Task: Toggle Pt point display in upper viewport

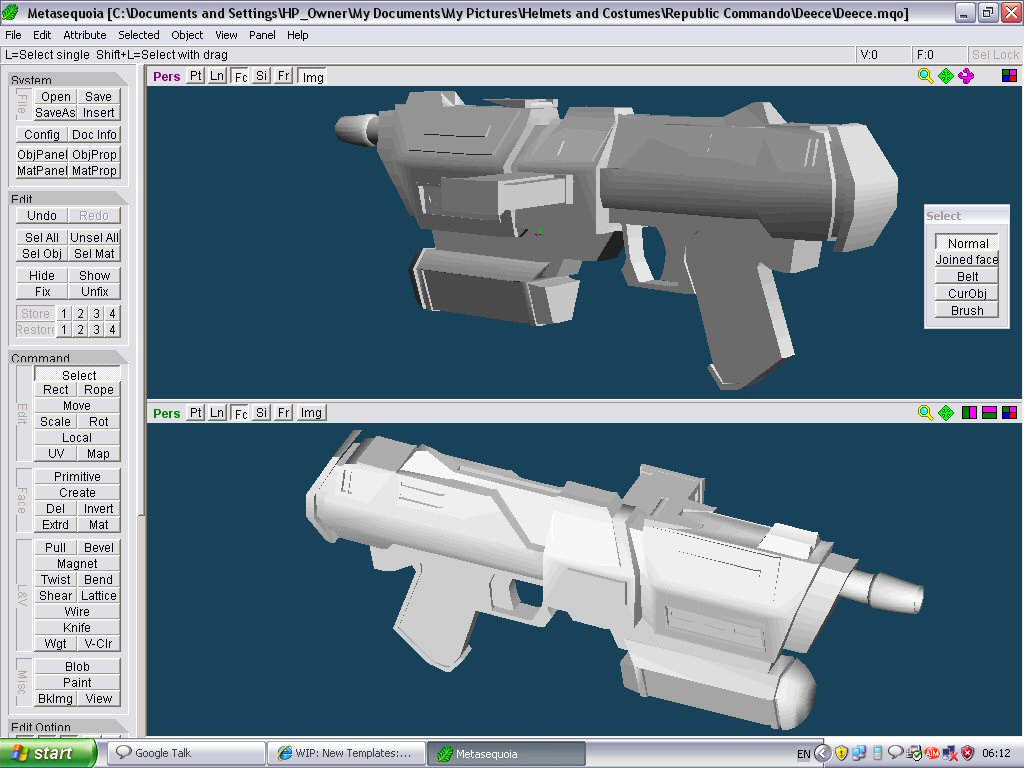Action: click(195, 76)
